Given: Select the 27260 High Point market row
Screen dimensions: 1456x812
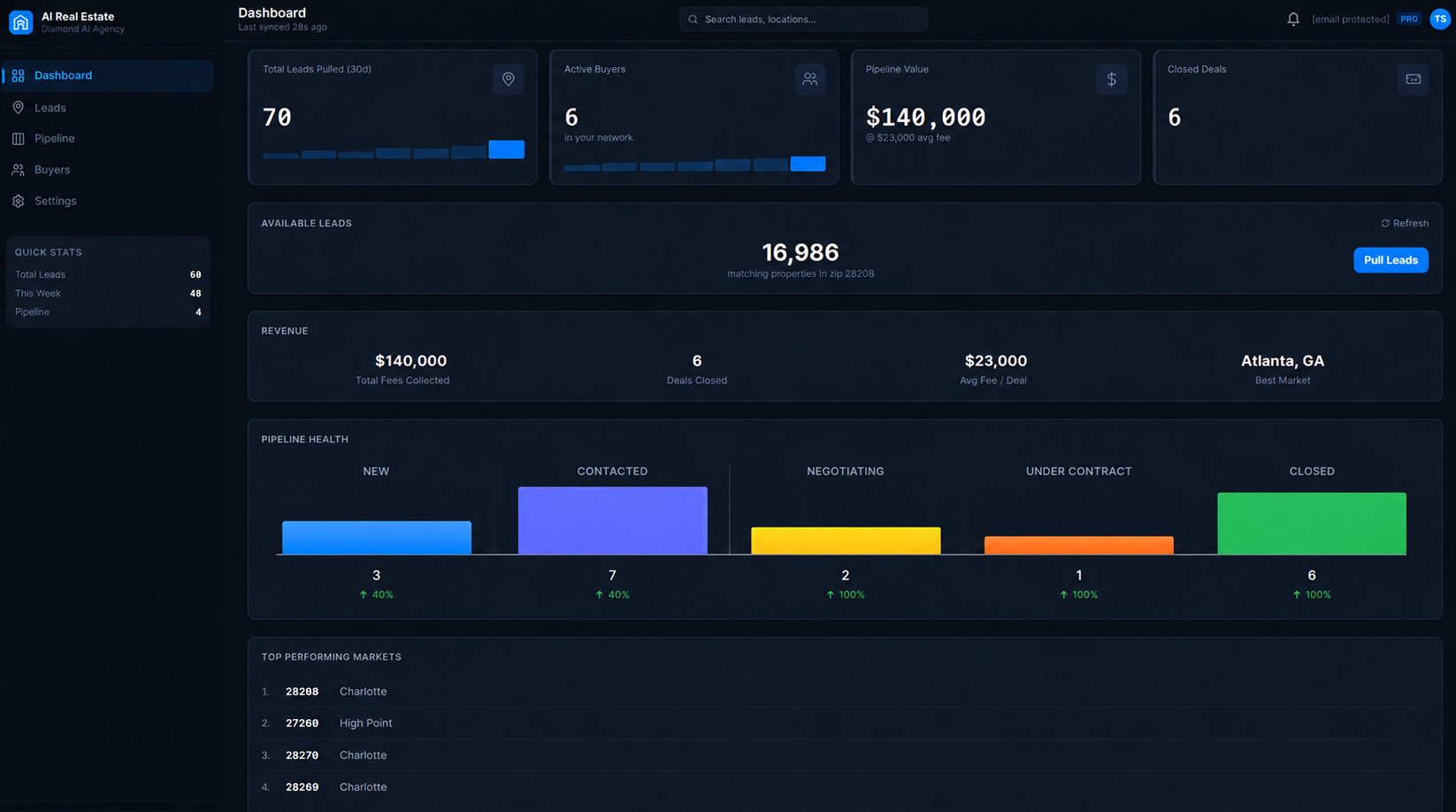Looking at the screenshot, I should 845,724.
